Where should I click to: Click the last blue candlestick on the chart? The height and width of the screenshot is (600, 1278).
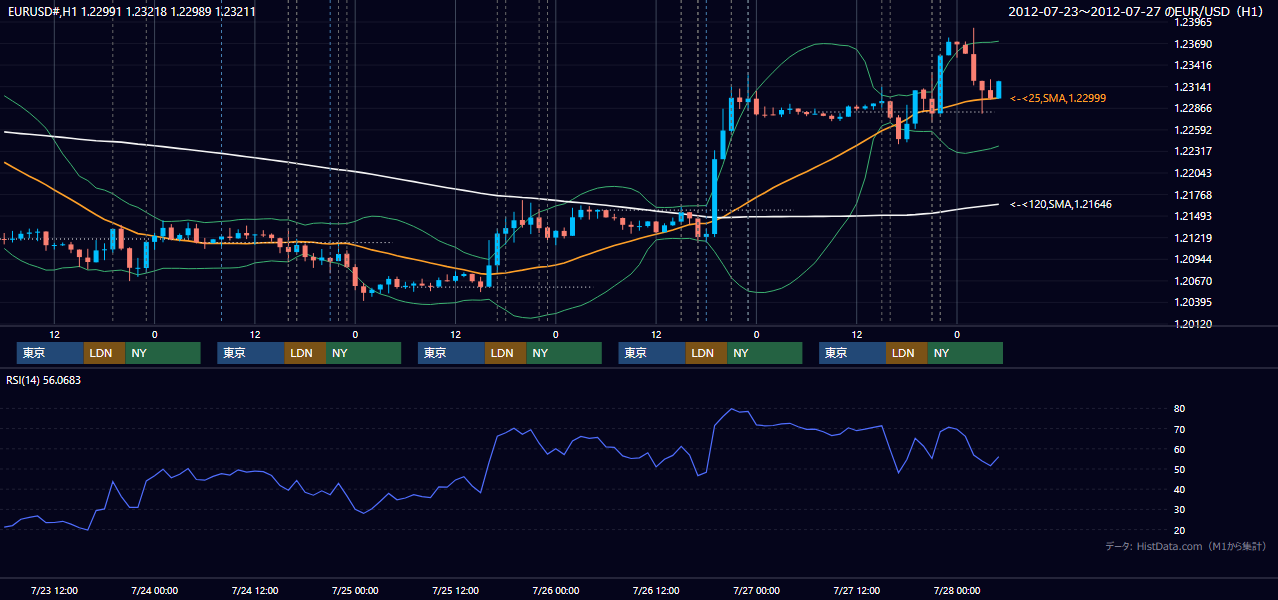click(998, 90)
